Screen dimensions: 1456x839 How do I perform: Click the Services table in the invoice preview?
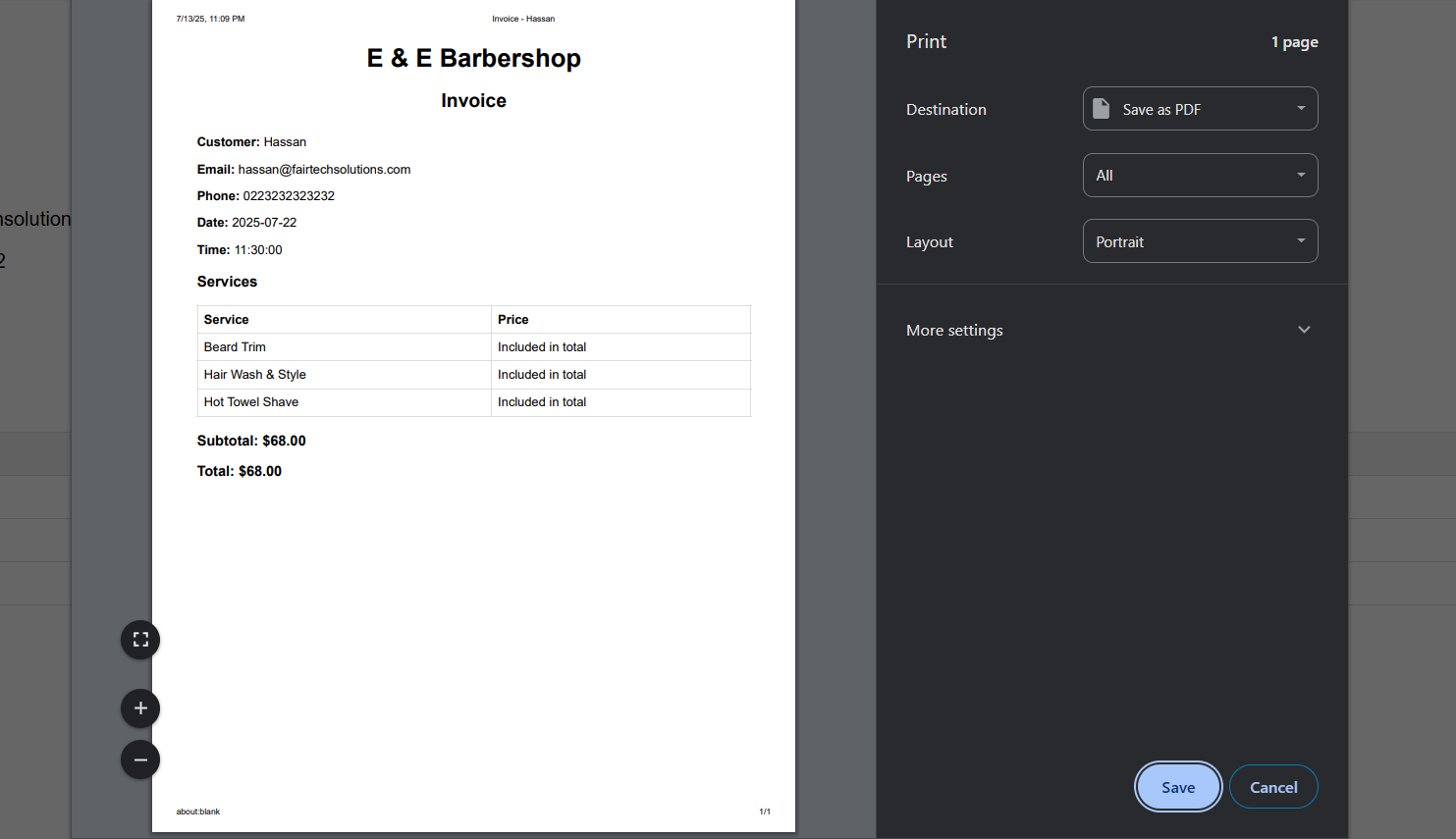[473, 361]
